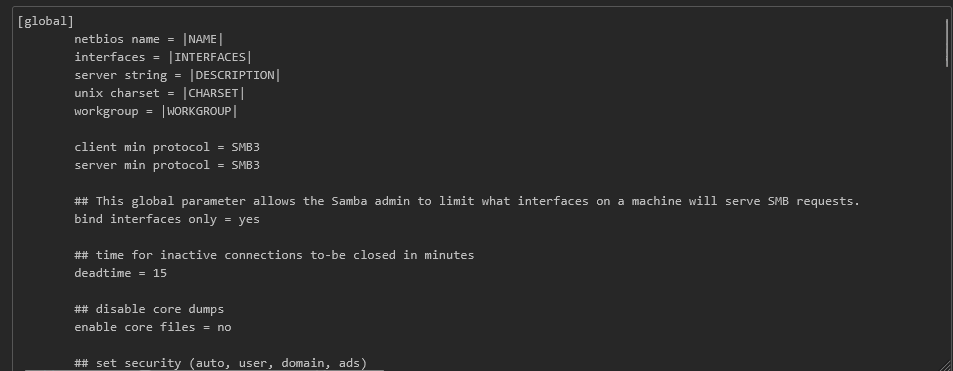Click the comment about inactive connections timeout
The width and height of the screenshot is (953, 371).
coord(274,255)
